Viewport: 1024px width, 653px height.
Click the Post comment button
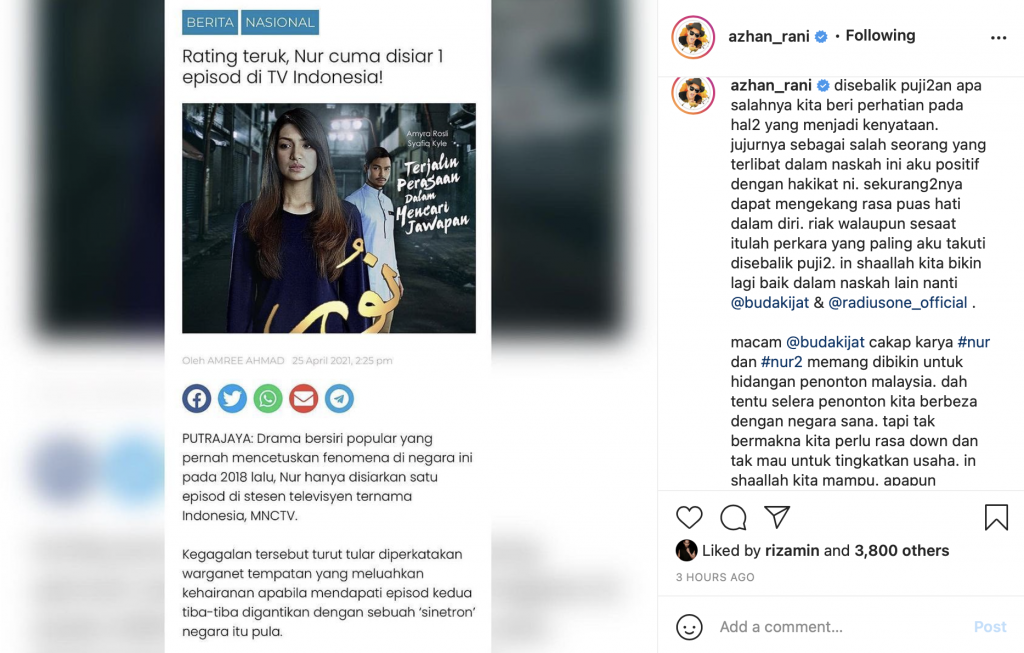click(990, 628)
